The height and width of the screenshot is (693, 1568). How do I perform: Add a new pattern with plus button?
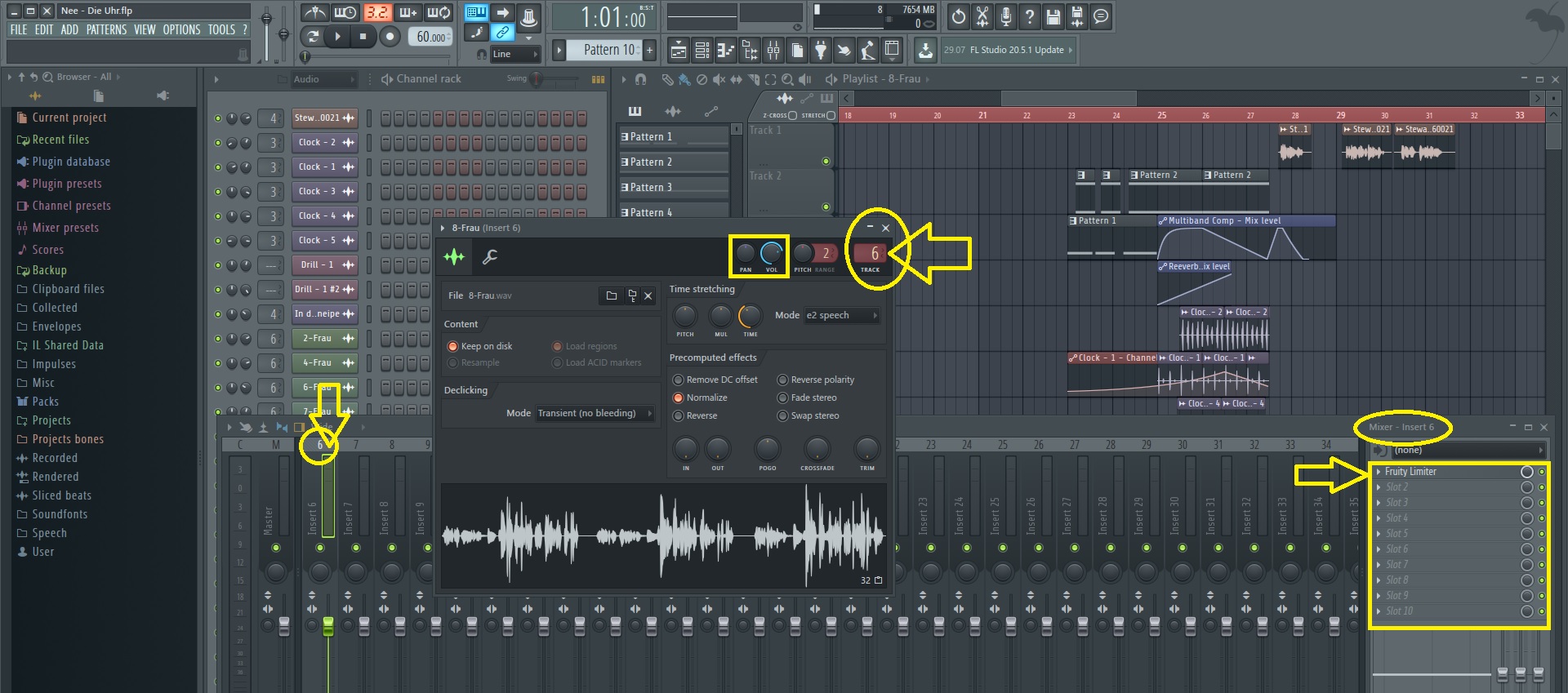(x=650, y=50)
